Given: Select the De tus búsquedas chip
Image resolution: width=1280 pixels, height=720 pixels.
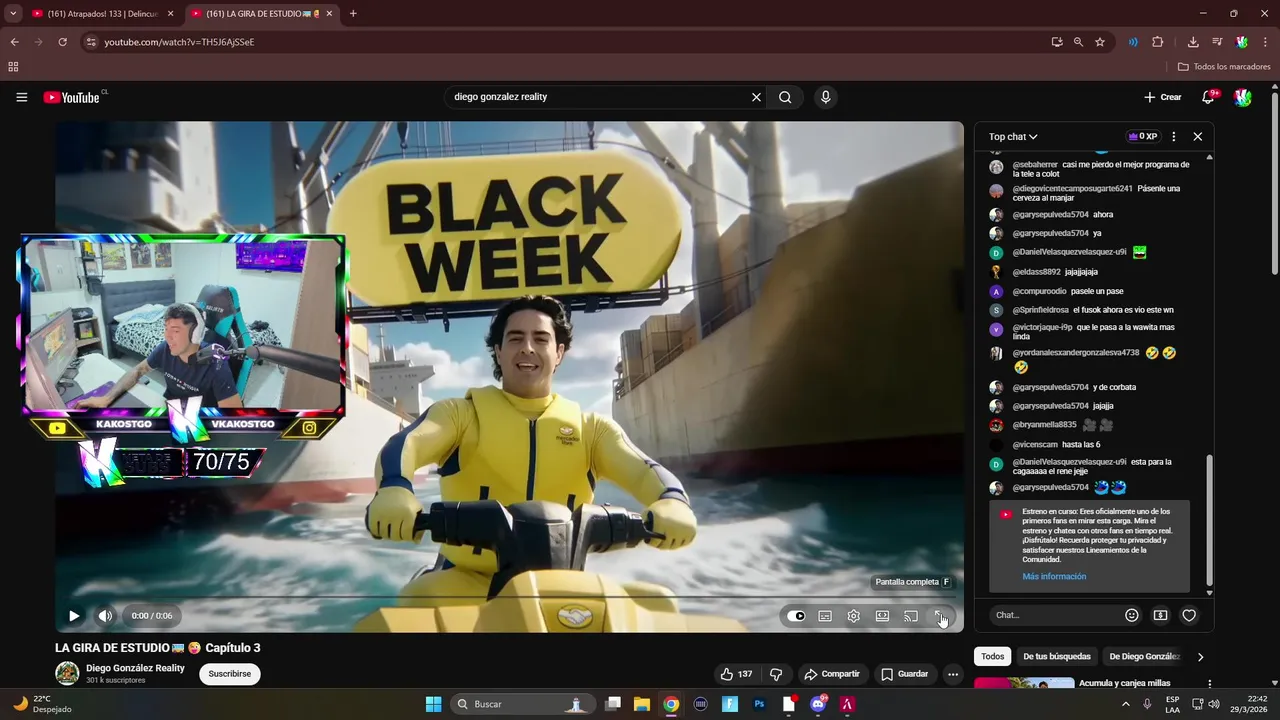Looking at the screenshot, I should [1057, 657].
